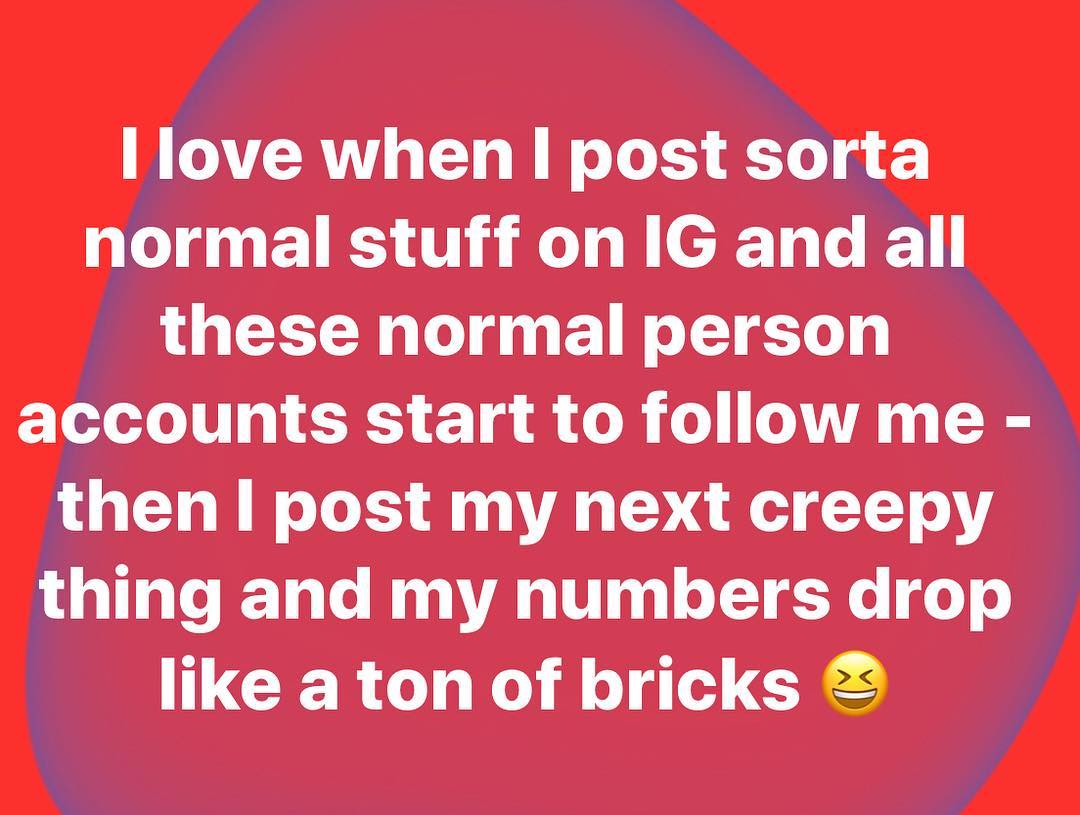Image resolution: width=1080 pixels, height=815 pixels.
Task: Select the word "thing" in the text
Action: pos(135,599)
